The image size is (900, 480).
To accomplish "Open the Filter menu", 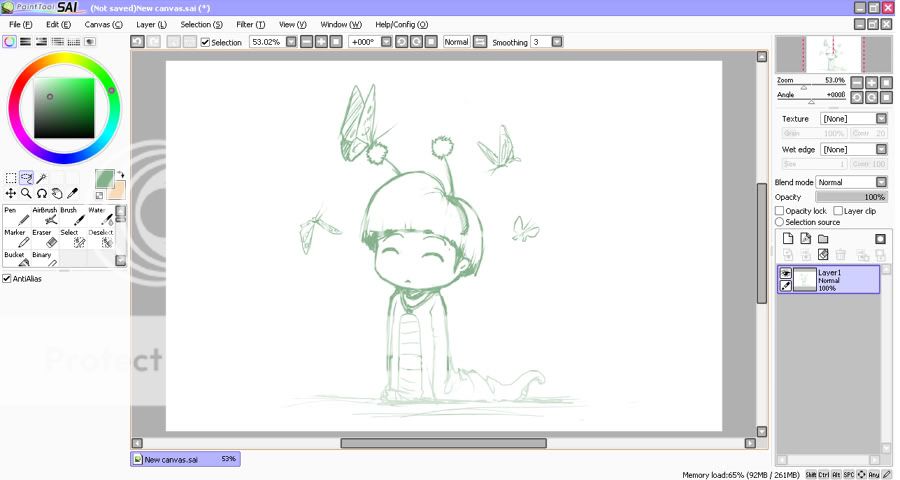I will (251, 24).
